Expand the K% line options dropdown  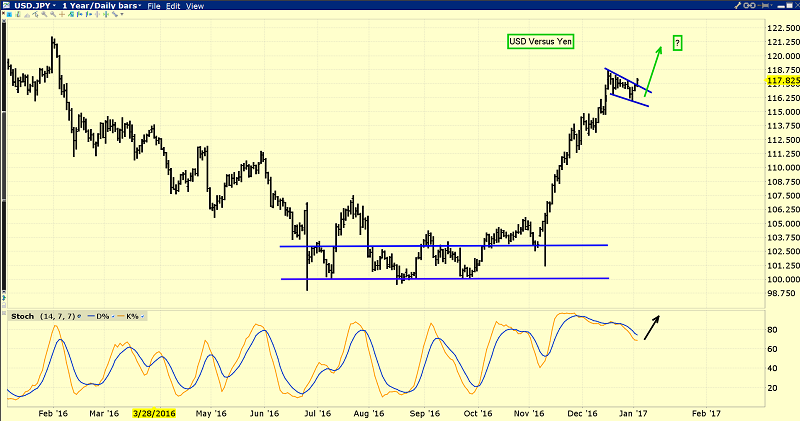[x=144, y=316]
